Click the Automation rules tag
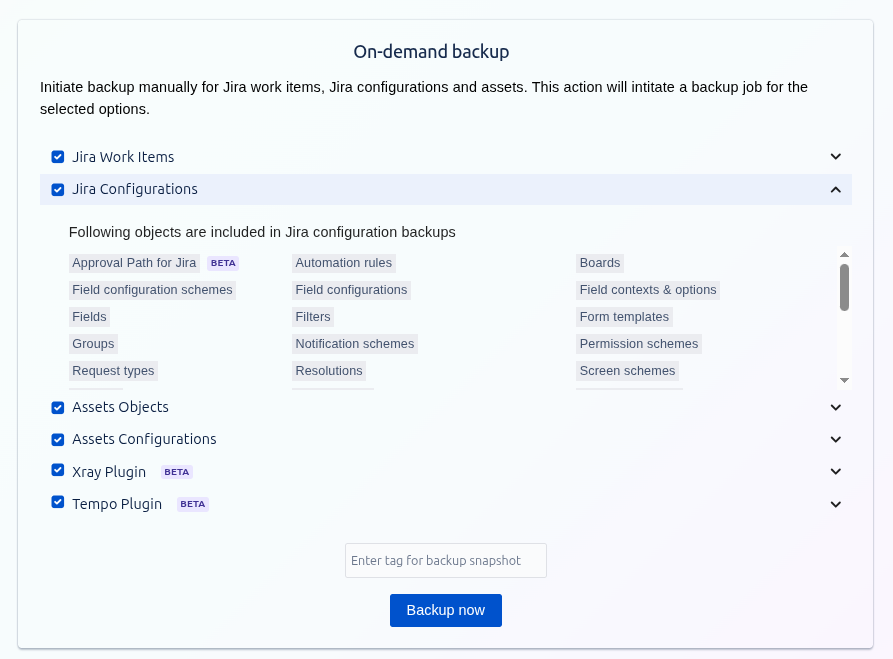 (343, 263)
